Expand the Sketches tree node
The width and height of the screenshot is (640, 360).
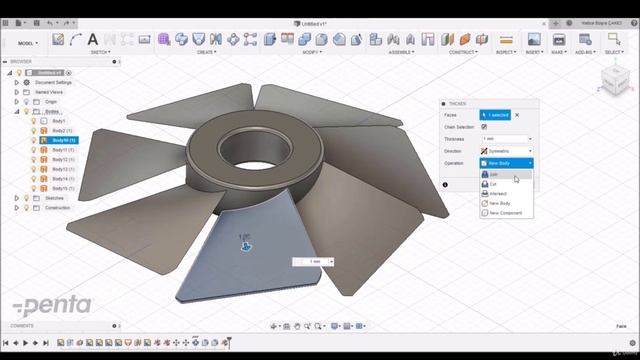coord(17,198)
